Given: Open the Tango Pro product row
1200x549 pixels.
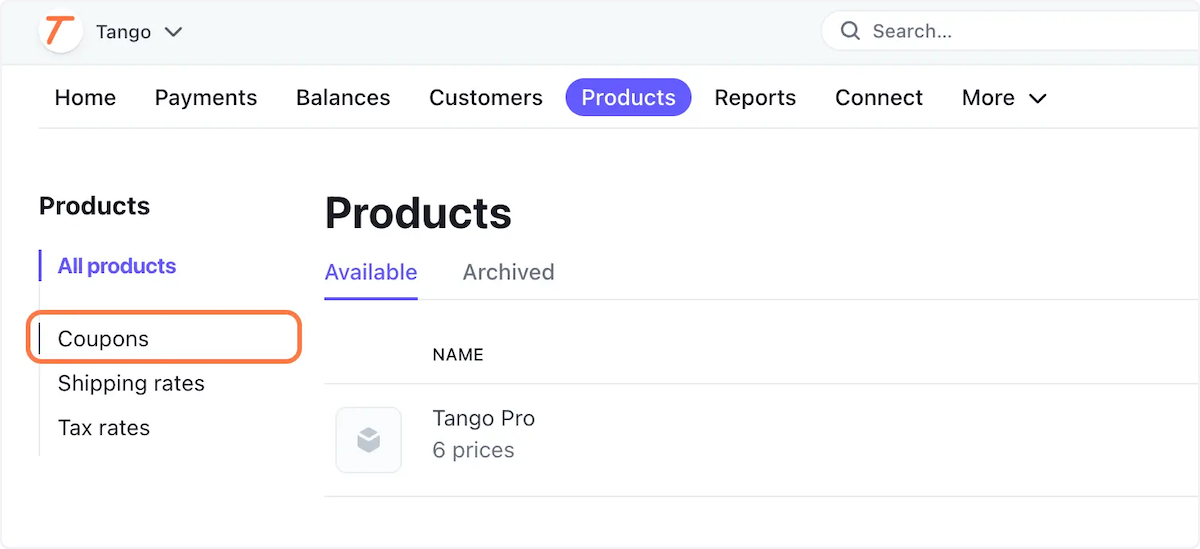Looking at the screenshot, I should pyautogui.click(x=762, y=440).
